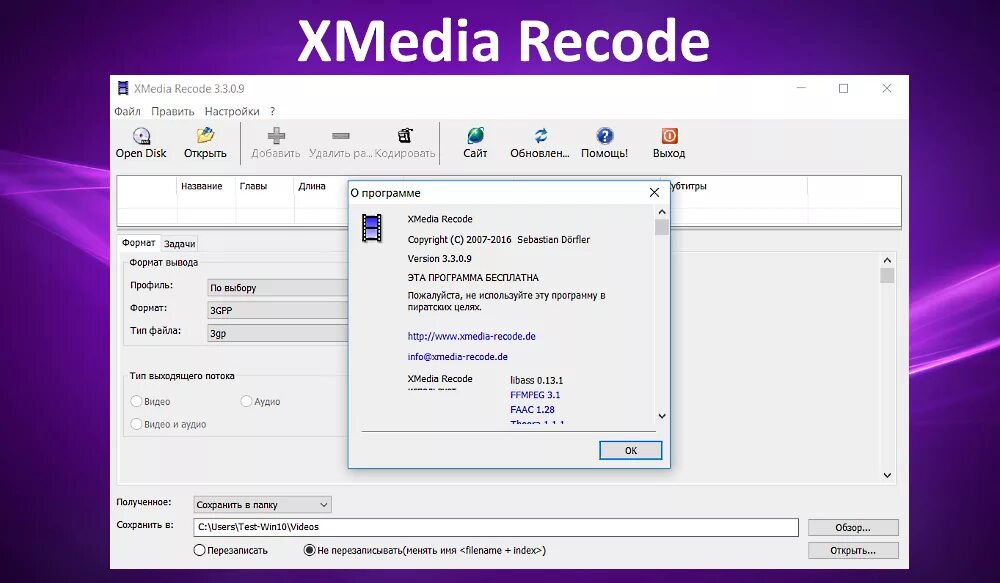Click the Copyright (C) 2007-2016 line
The image size is (1000, 583).
point(499,239)
